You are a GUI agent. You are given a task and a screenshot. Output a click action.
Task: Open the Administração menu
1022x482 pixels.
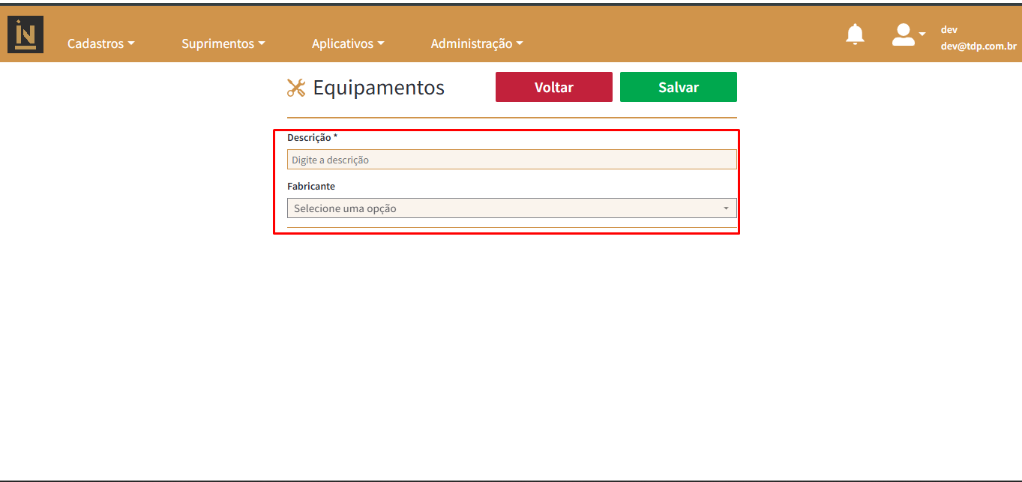tap(477, 44)
